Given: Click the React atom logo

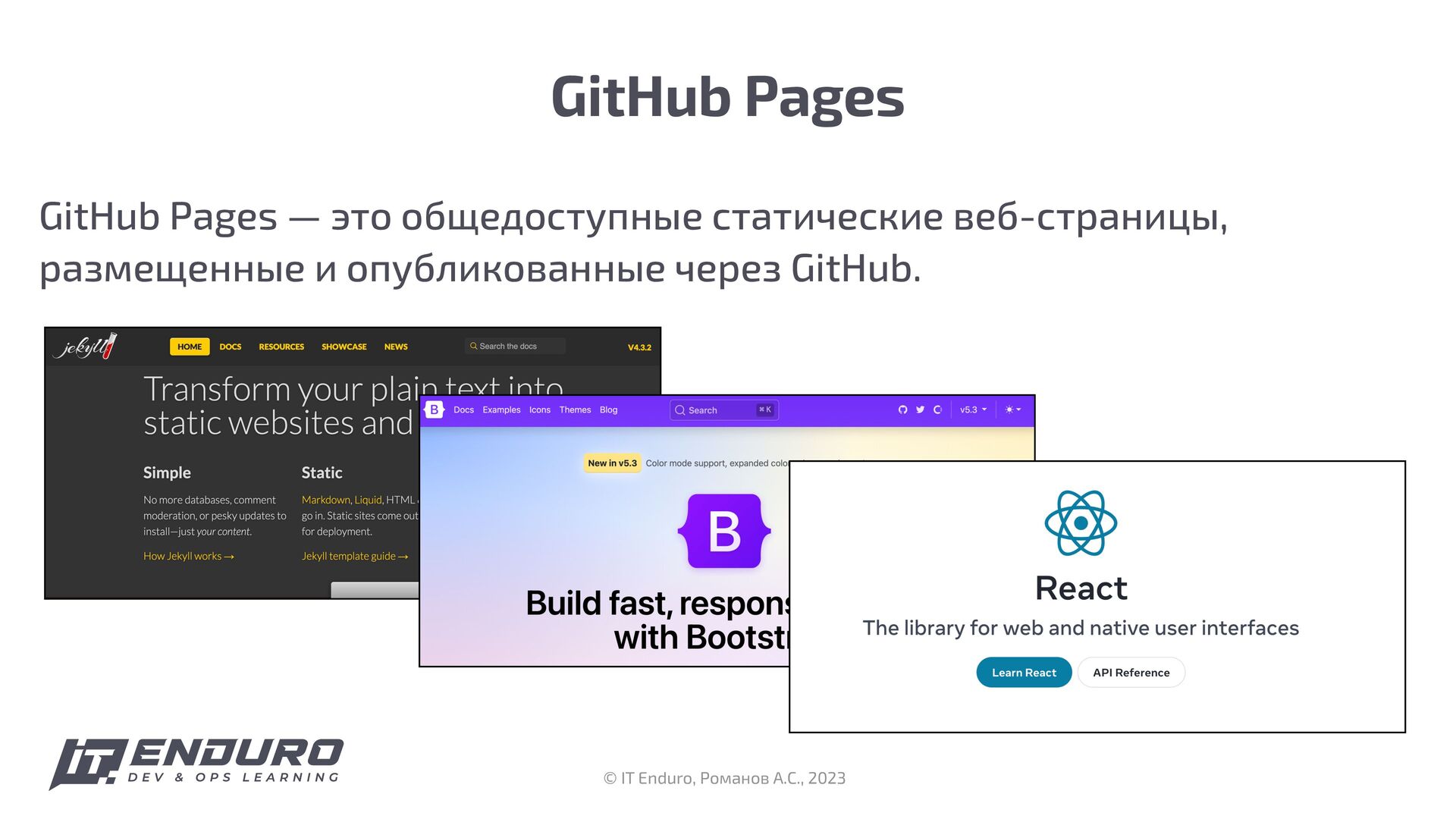Looking at the screenshot, I should [1081, 522].
